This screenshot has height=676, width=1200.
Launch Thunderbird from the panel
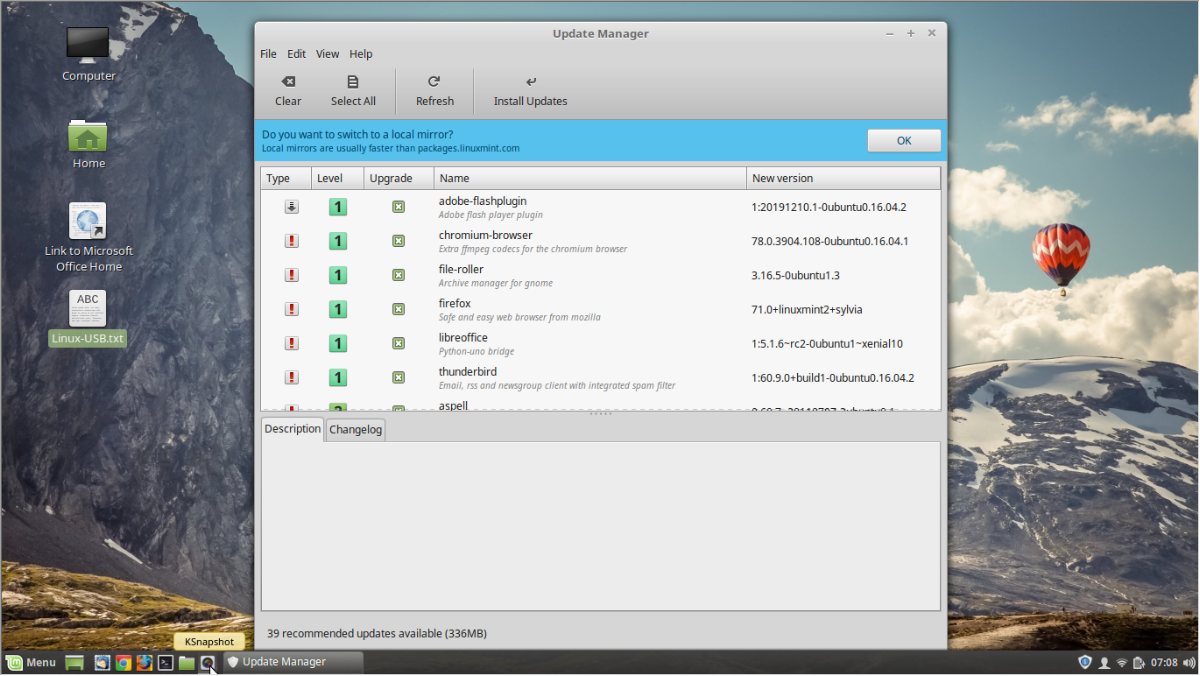point(103,662)
